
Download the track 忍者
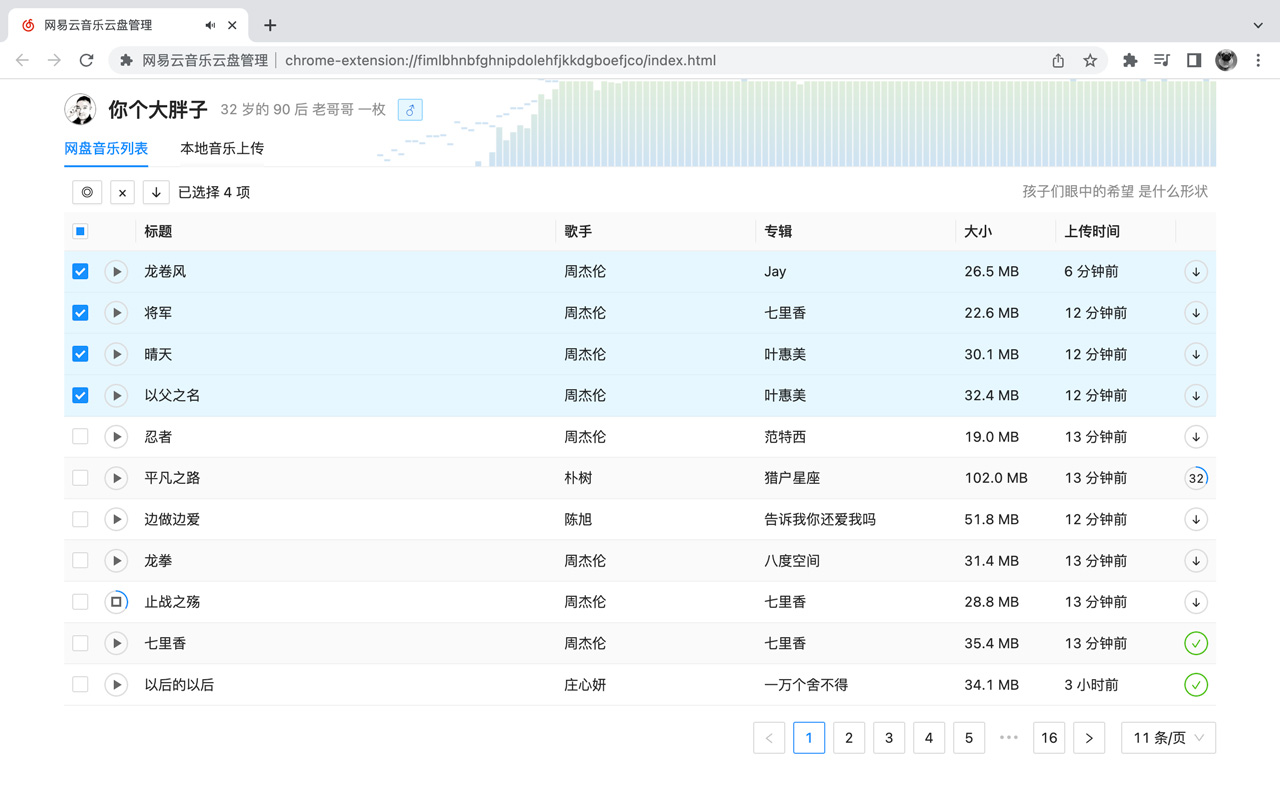(1196, 437)
